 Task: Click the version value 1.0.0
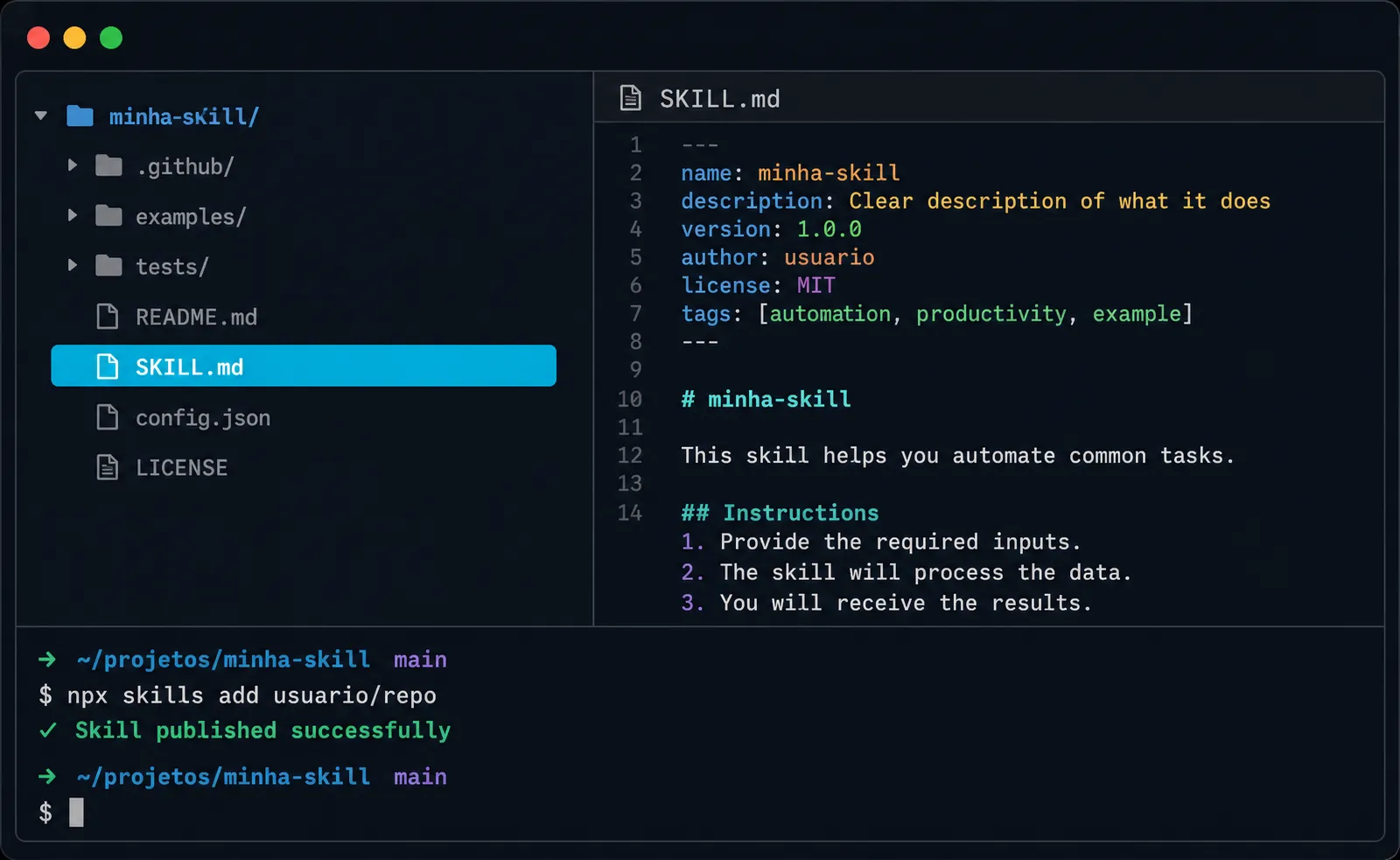click(829, 229)
